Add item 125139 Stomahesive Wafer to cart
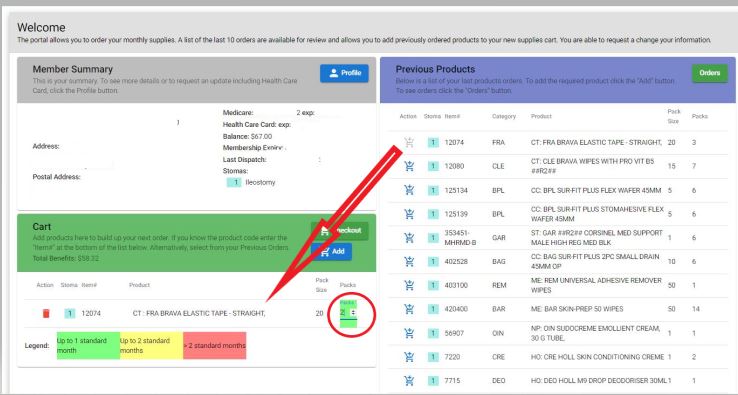738x395 pixels. [x=409, y=214]
